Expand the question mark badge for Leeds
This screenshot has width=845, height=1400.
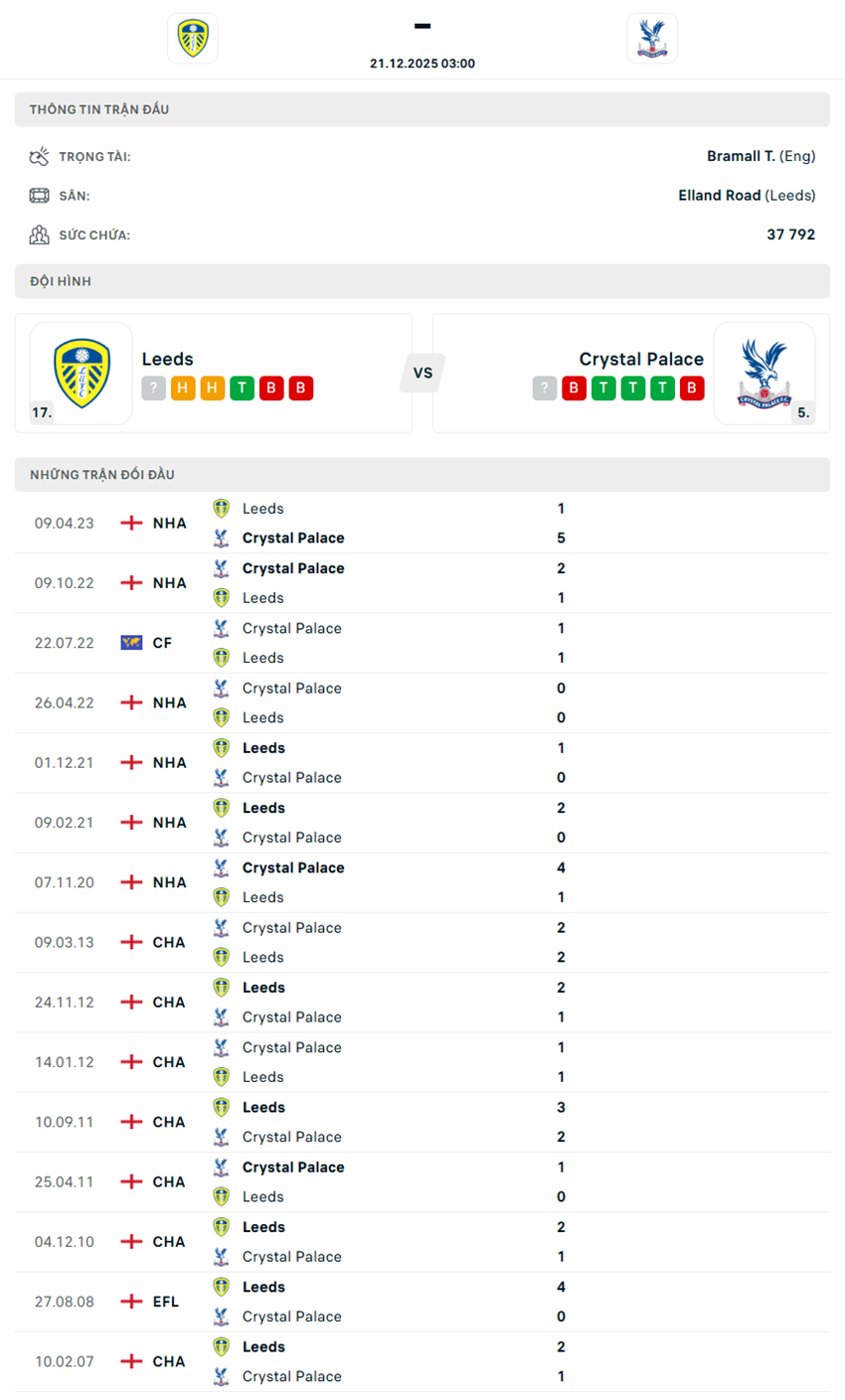click(153, 389)
